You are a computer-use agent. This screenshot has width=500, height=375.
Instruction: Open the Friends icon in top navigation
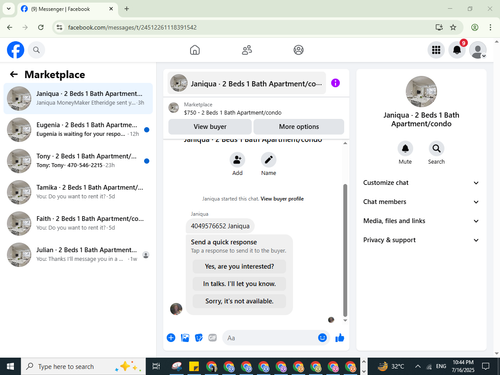tap(247, 50)
